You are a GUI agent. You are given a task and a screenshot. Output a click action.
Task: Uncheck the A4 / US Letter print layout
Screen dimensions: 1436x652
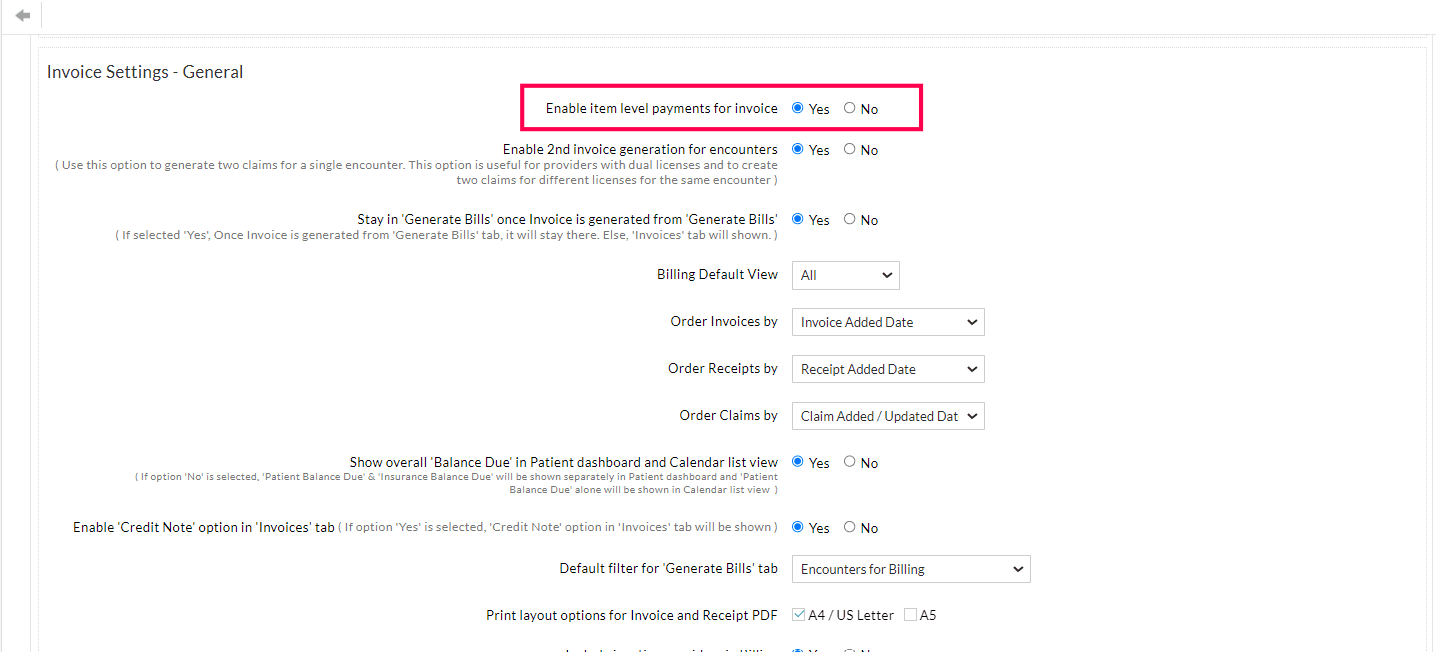tap(798, 614)
